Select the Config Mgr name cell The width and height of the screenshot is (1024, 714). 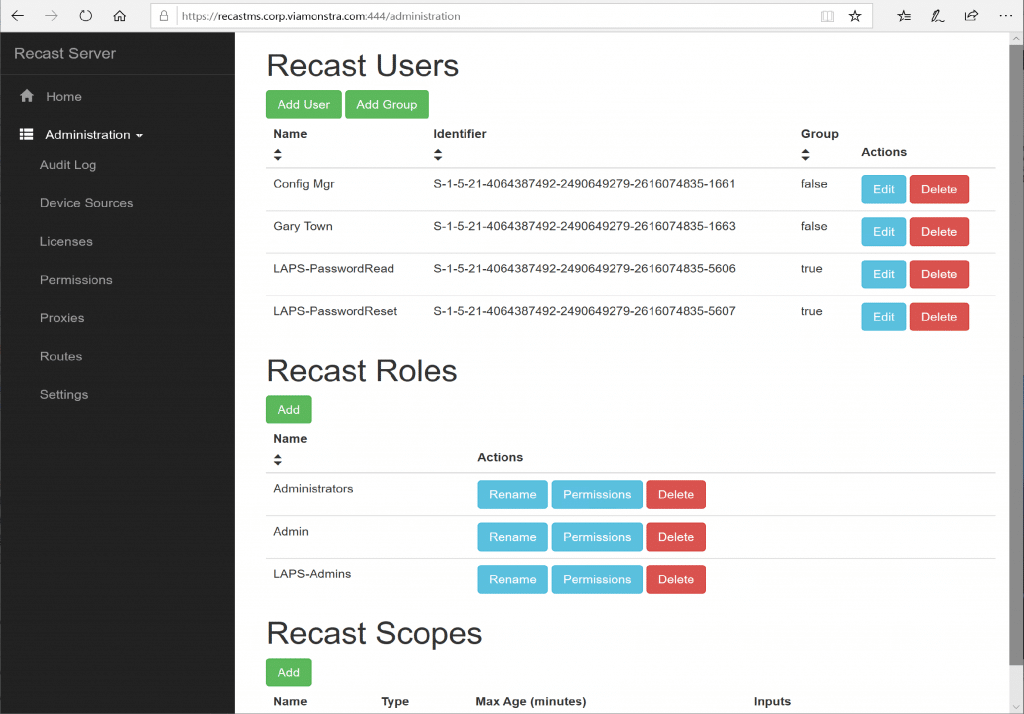pyautogui.click(x=304, y=184)
